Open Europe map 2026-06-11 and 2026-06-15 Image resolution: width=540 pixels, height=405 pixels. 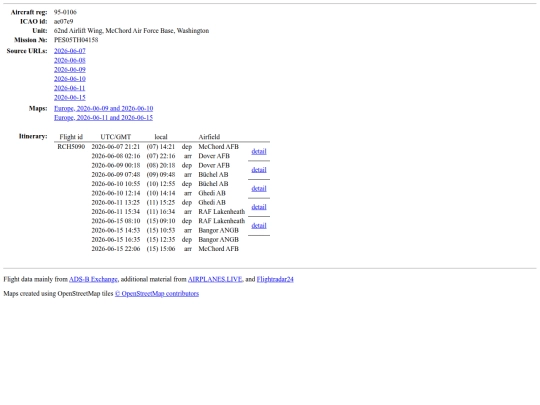click(x=103, y=118)
